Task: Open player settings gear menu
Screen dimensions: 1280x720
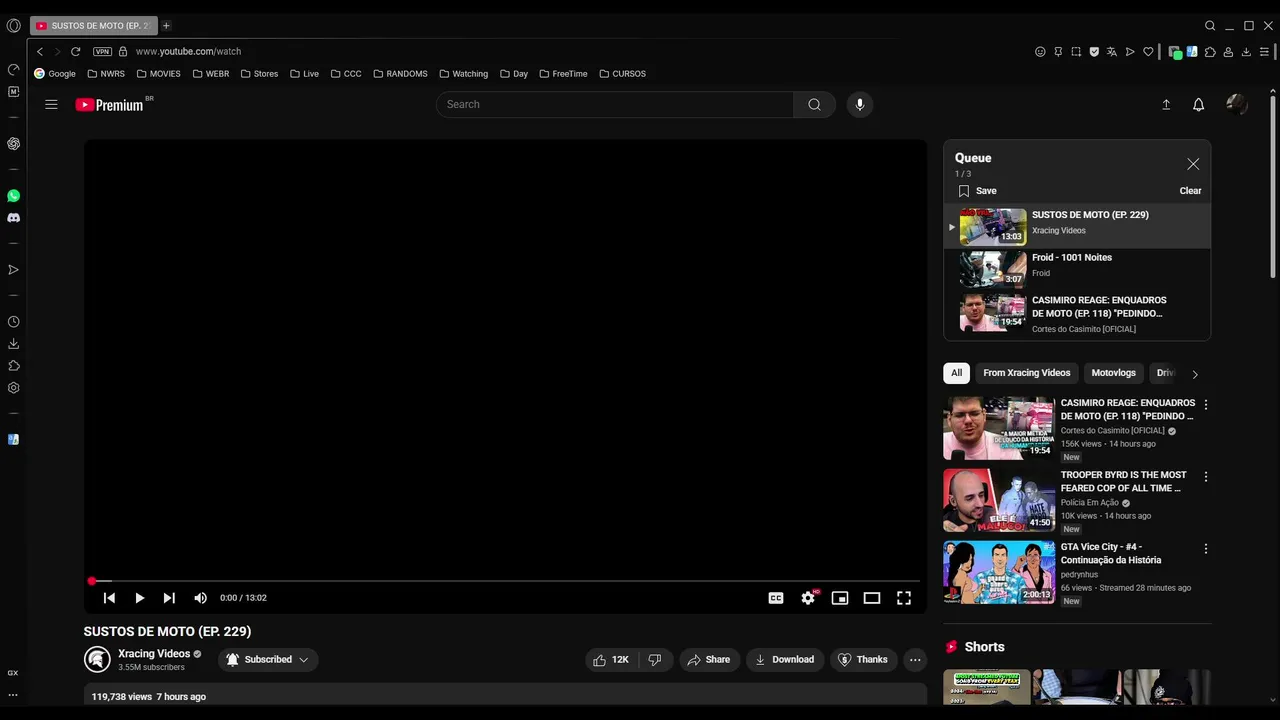Action: [x=808, y=598]
